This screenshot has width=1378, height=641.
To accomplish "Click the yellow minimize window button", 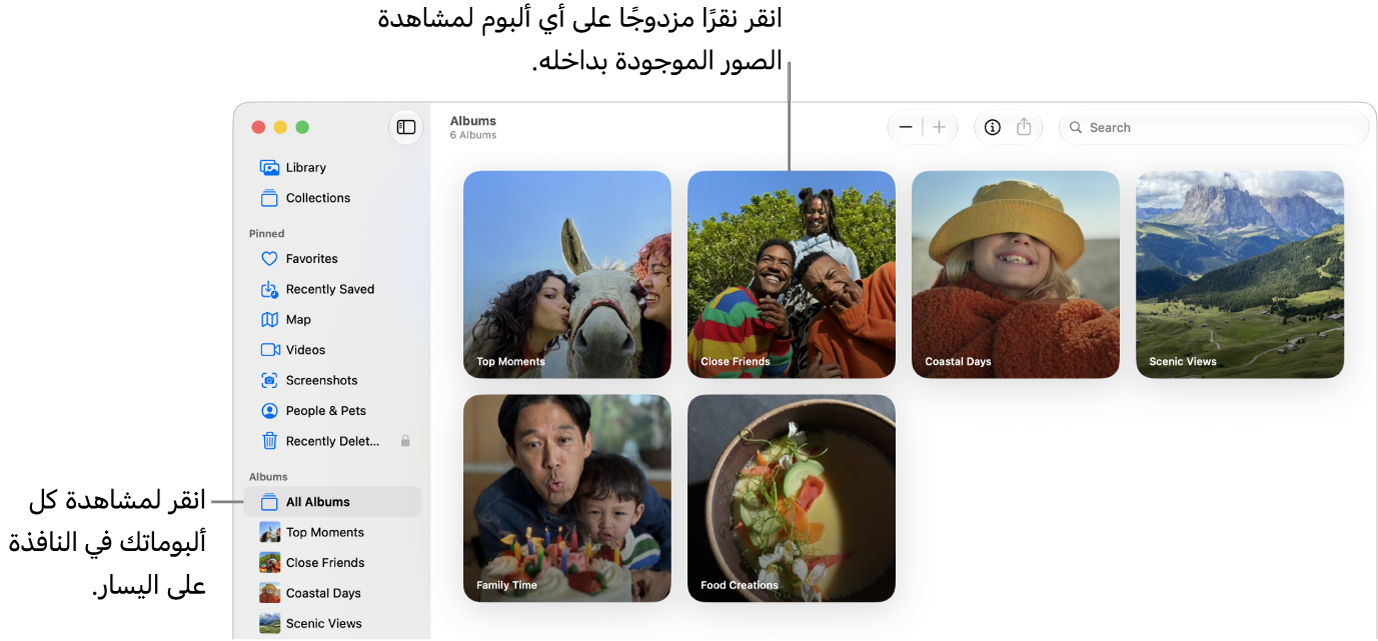I will [x=280, y=127].
